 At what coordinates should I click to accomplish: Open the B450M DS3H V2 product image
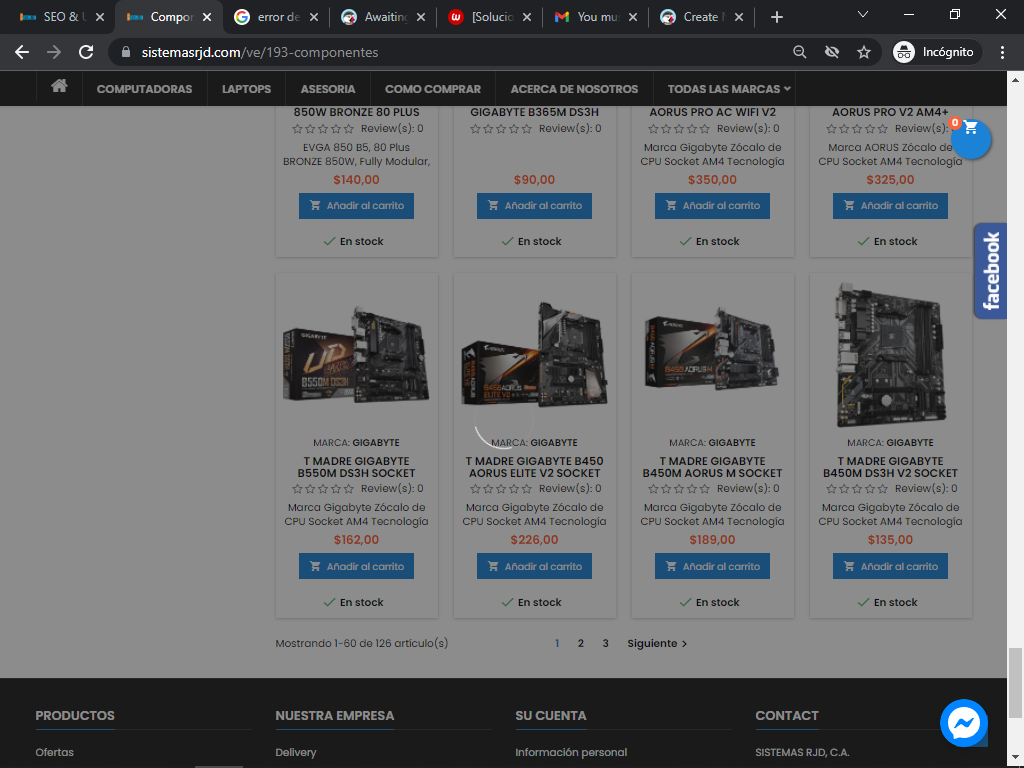(x=890, y=355)
